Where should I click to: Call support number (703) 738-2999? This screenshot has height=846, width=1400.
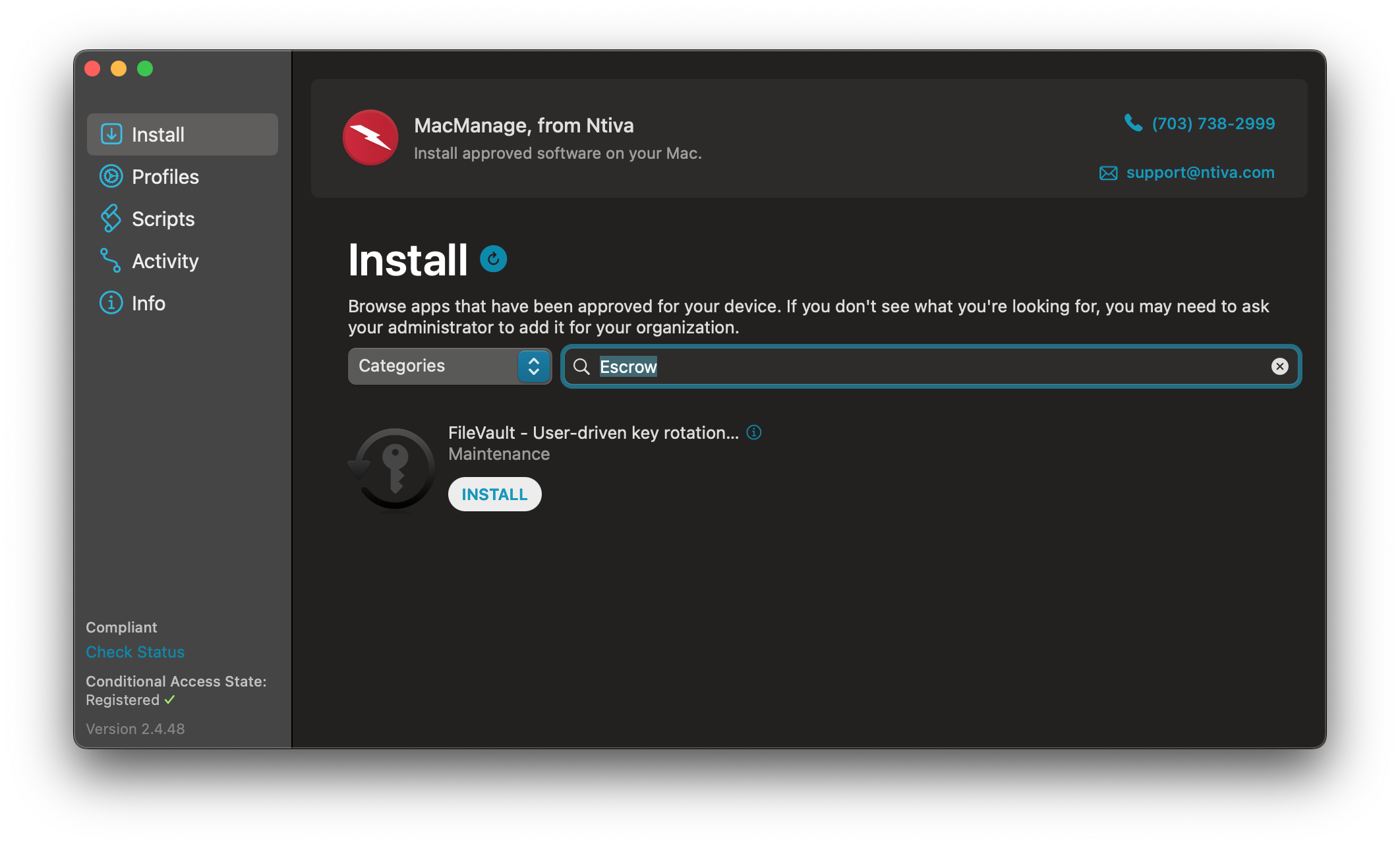point(1213,123)
